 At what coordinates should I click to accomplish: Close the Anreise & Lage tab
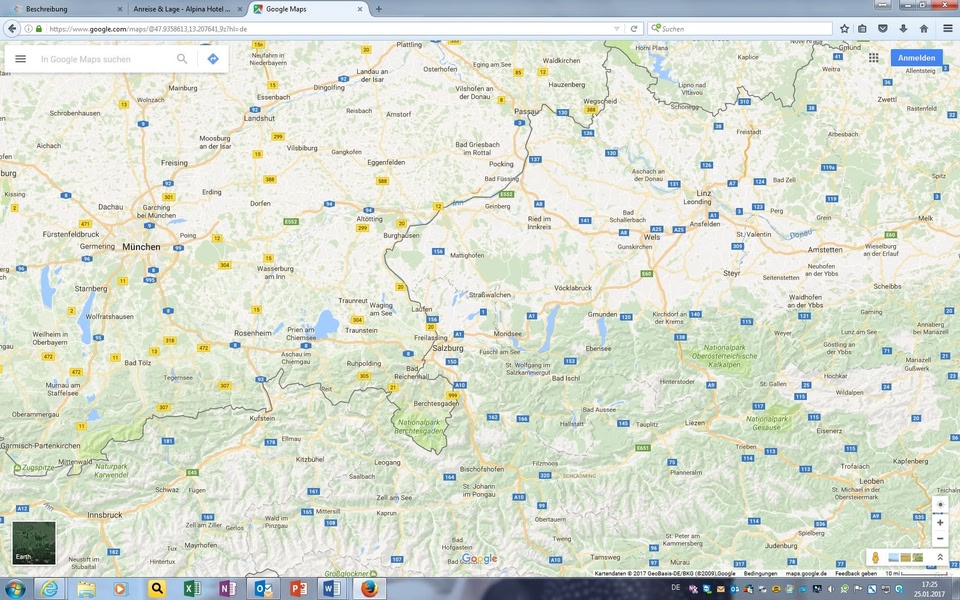[240, 9]
